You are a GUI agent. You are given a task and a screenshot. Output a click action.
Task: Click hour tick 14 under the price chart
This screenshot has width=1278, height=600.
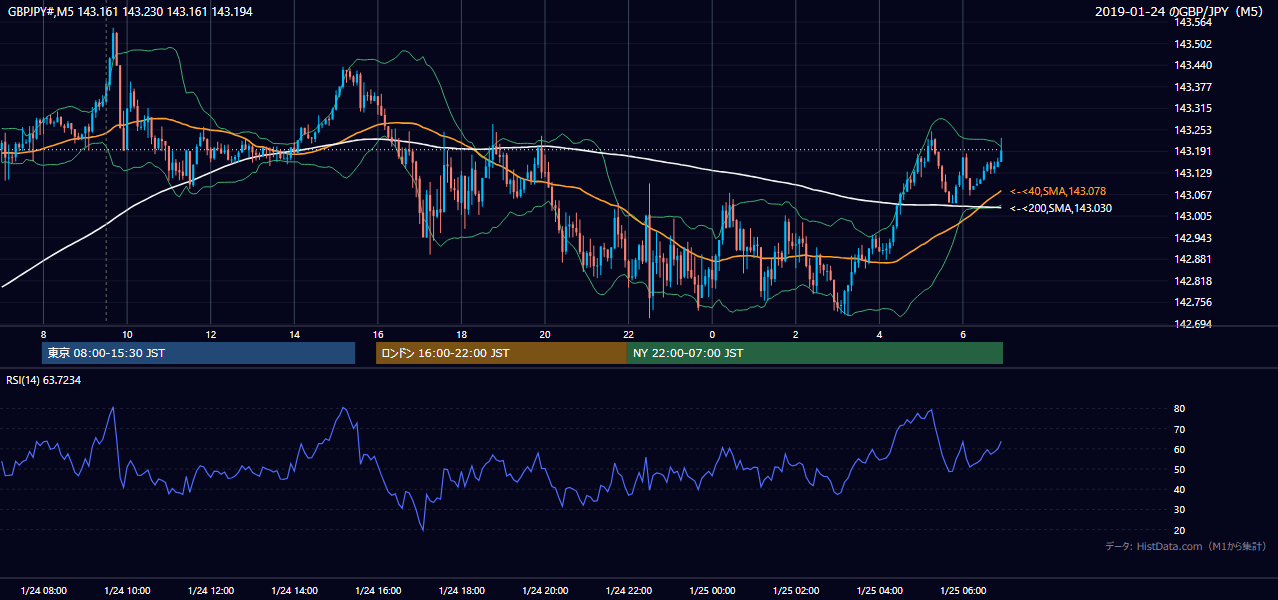coord(294,334)
